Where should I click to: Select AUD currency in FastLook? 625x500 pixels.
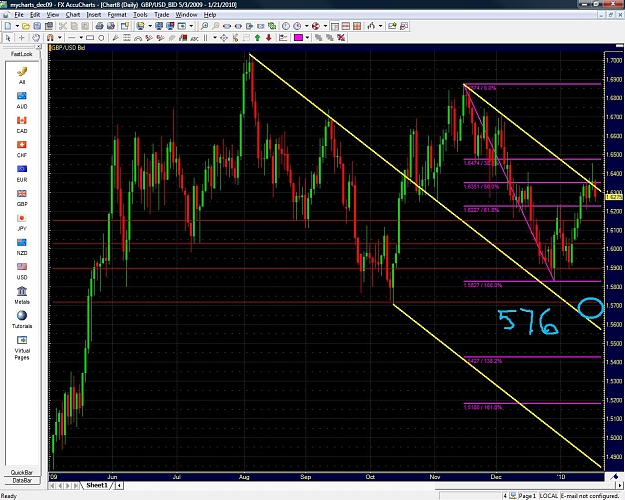coord(22,100)
